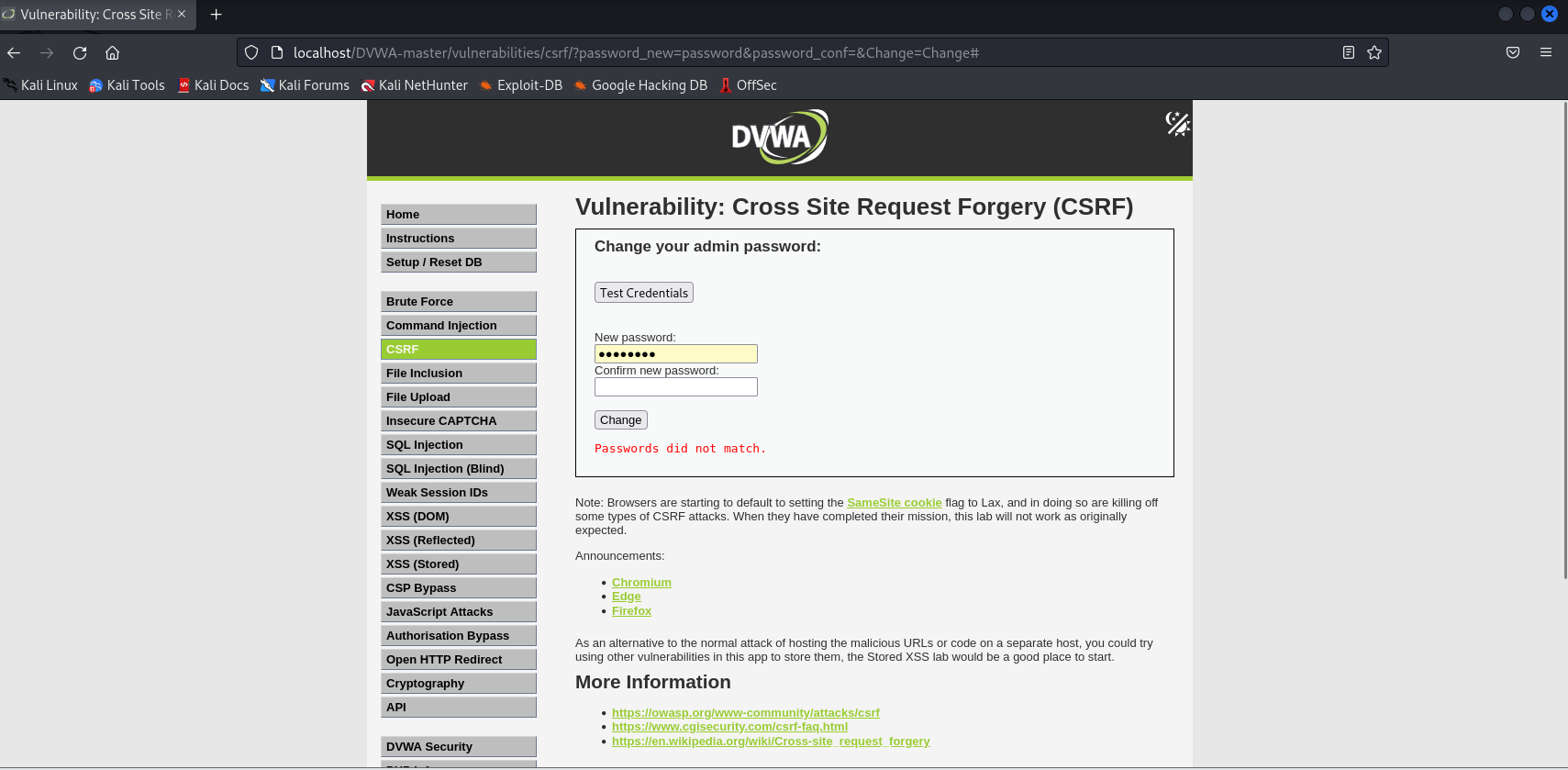Viewport: 1568px width, 770px height.
Task: Open XSS (Stored) page
Action: point(459,564)
